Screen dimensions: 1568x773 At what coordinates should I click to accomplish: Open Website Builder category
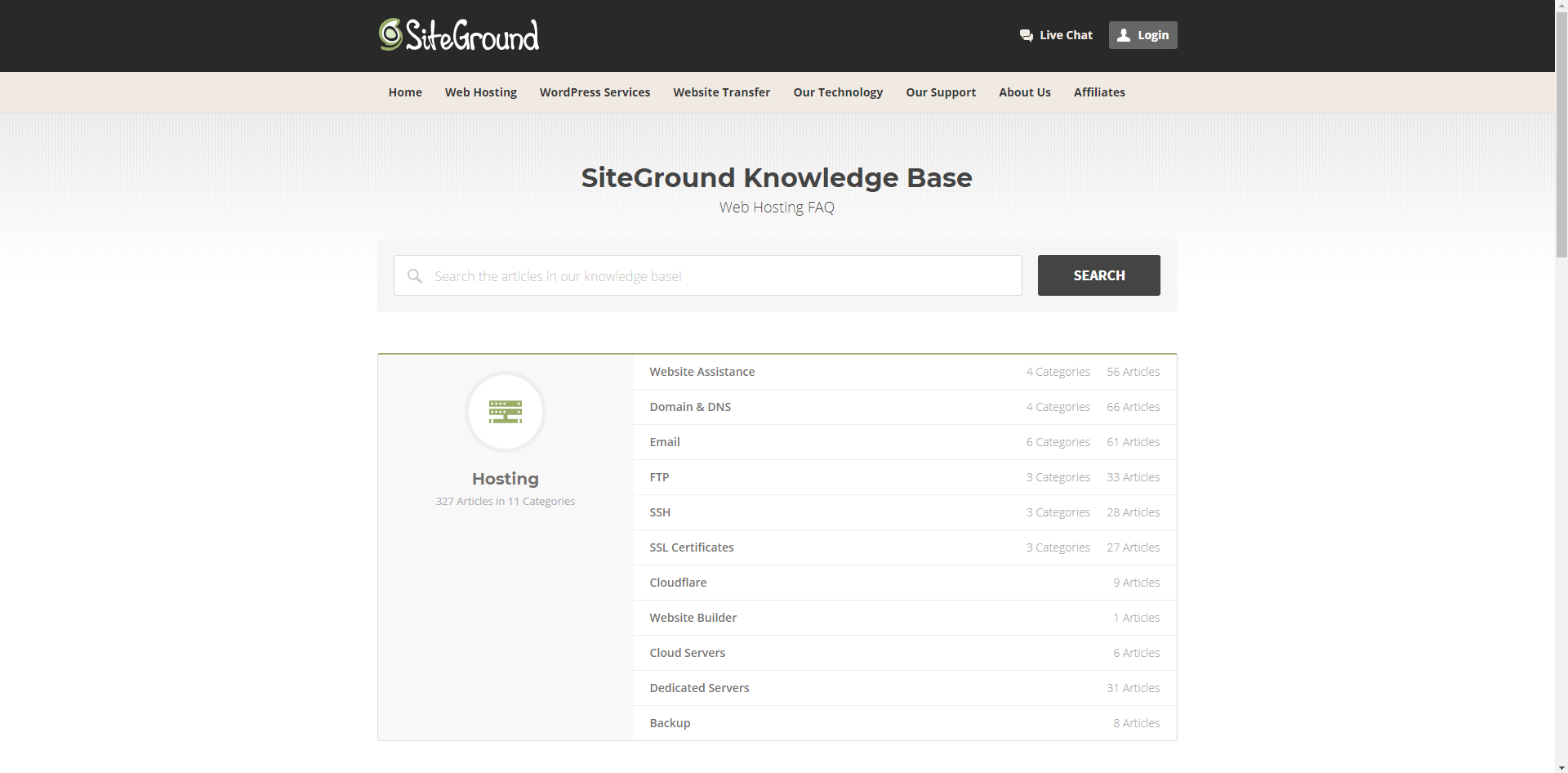click(x=693, y=618)
